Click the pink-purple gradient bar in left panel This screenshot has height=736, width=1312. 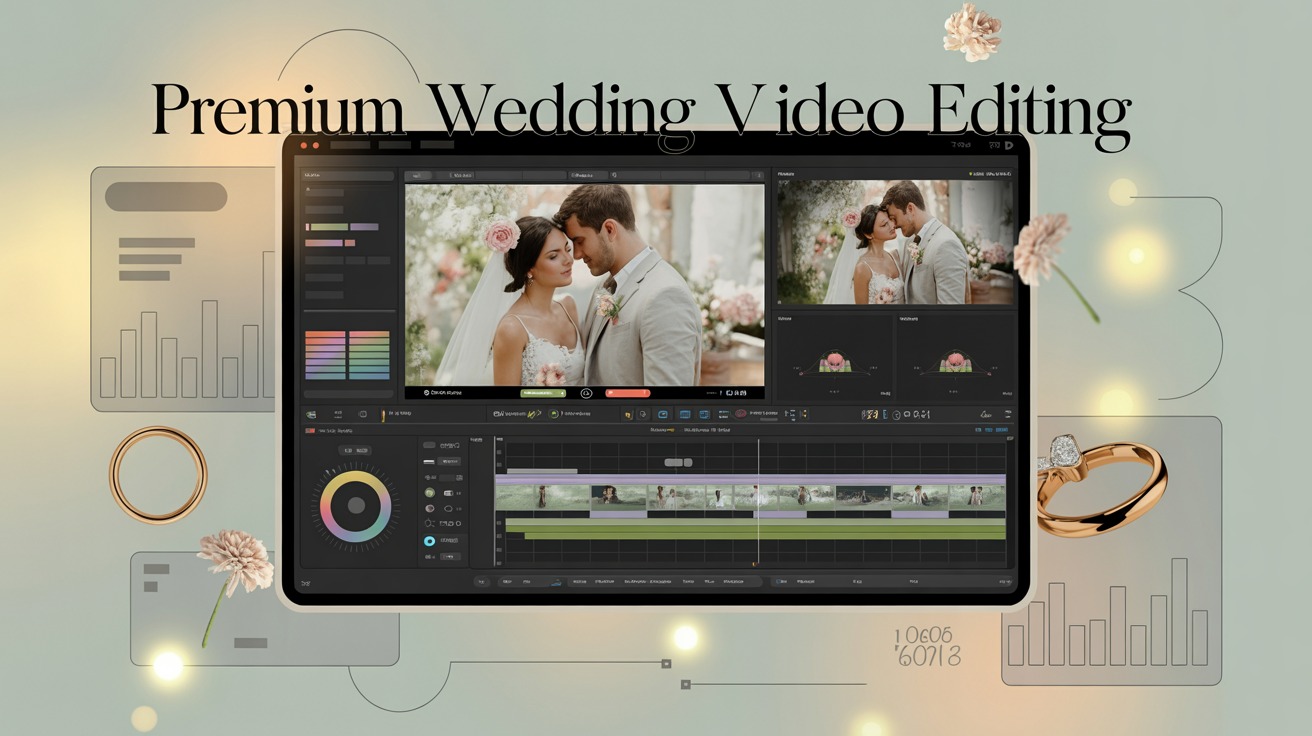323,243
